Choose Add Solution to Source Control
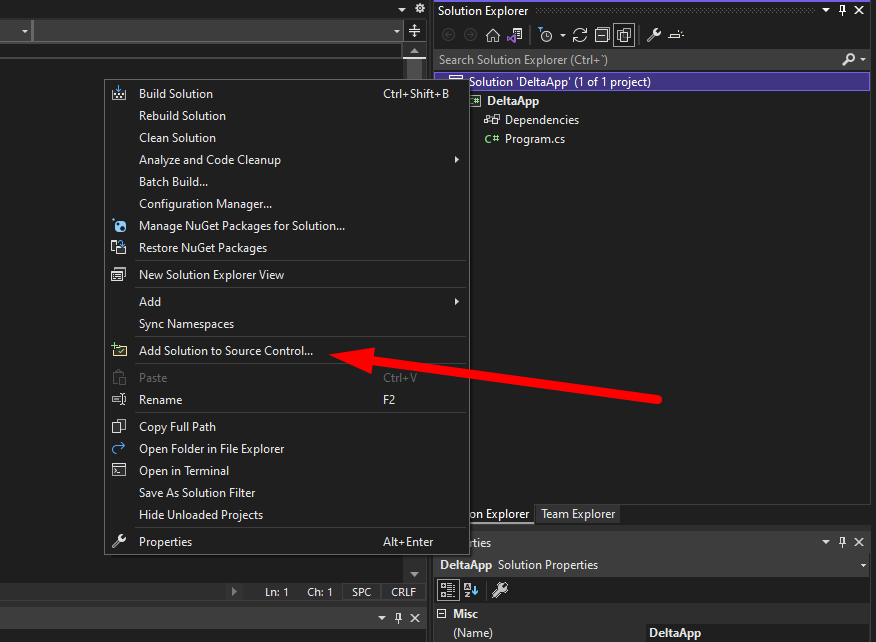 pos(226,351)
